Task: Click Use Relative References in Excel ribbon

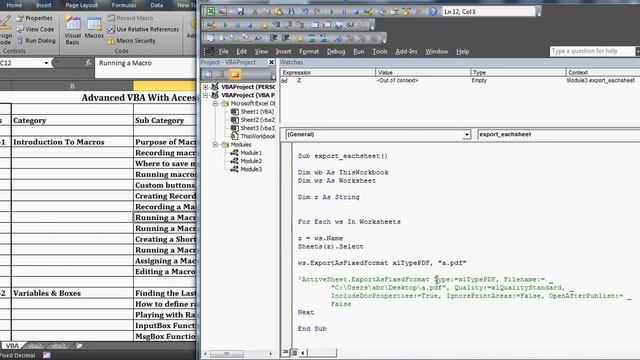Action: (143, 29)
